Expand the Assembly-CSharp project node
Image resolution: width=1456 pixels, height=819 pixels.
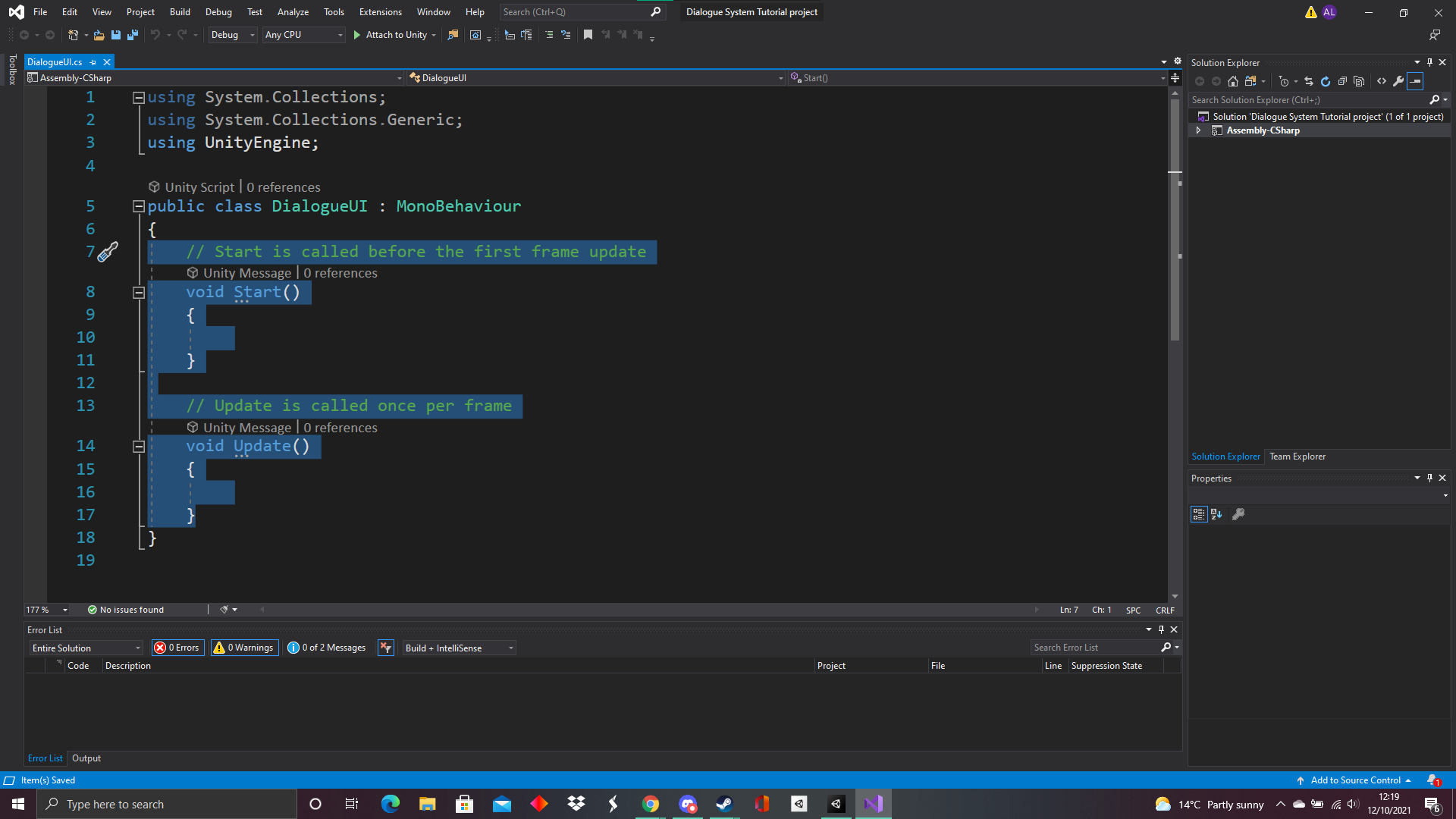tap(1199, 130)
